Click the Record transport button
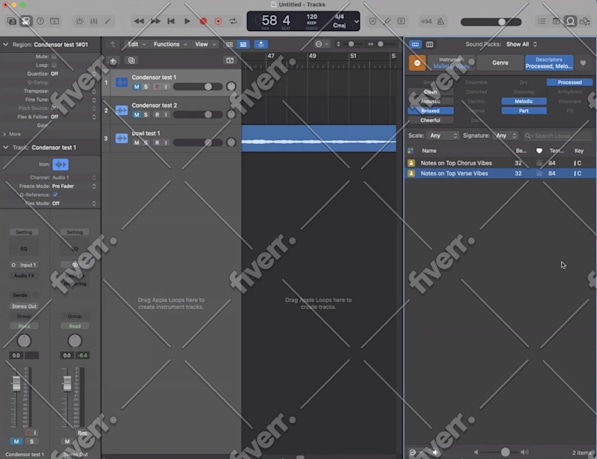Image resolution: width=597 pixels, height=459 pixels. [203, 21]
